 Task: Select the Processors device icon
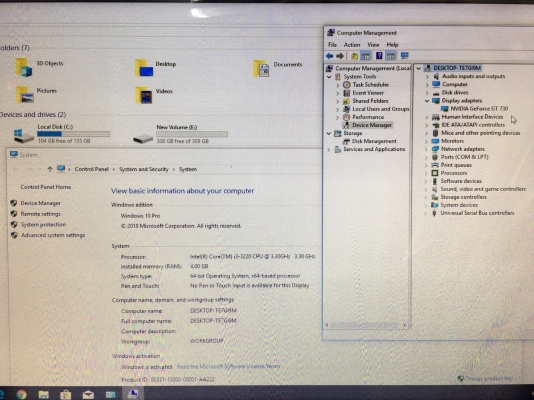click(x=435, y=173)
